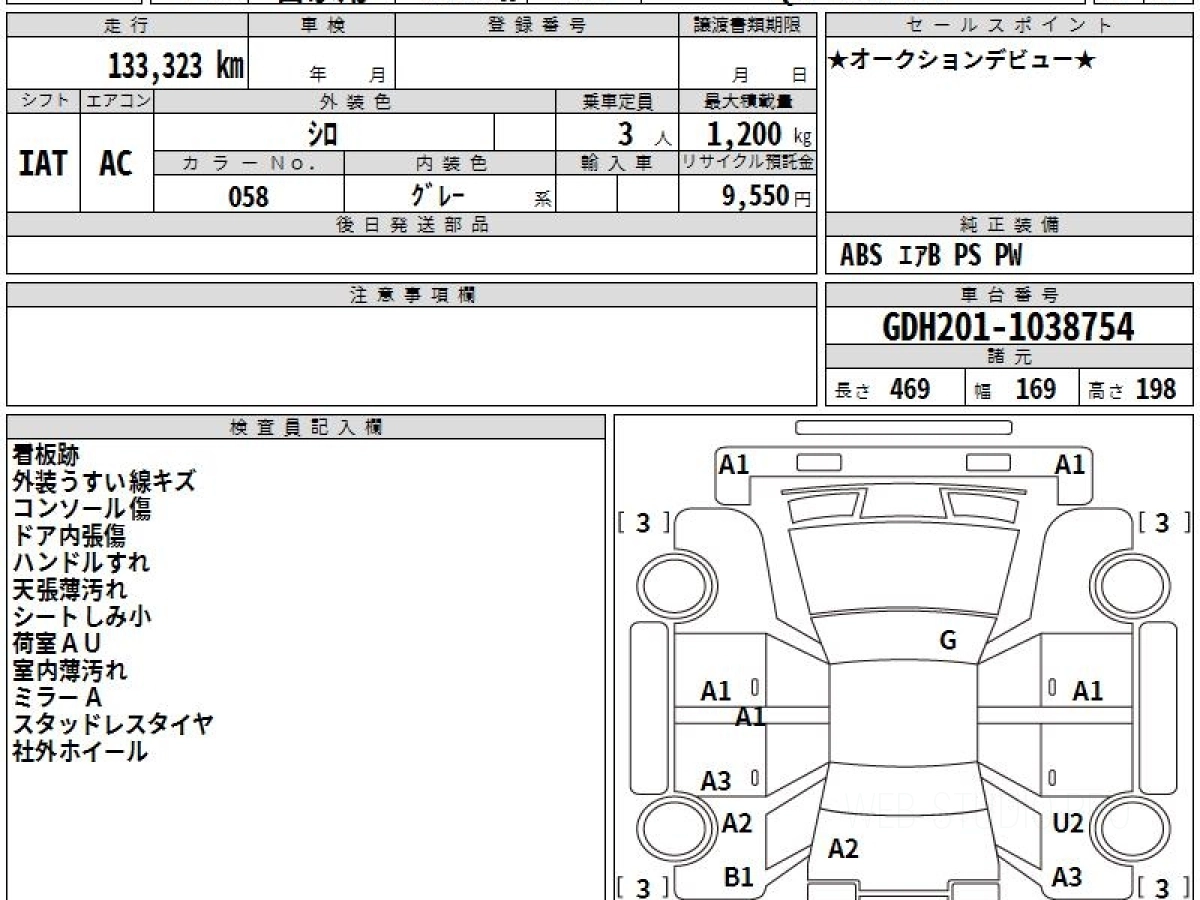Click the ABS エアB PS PW equipment line

[931, 256]
